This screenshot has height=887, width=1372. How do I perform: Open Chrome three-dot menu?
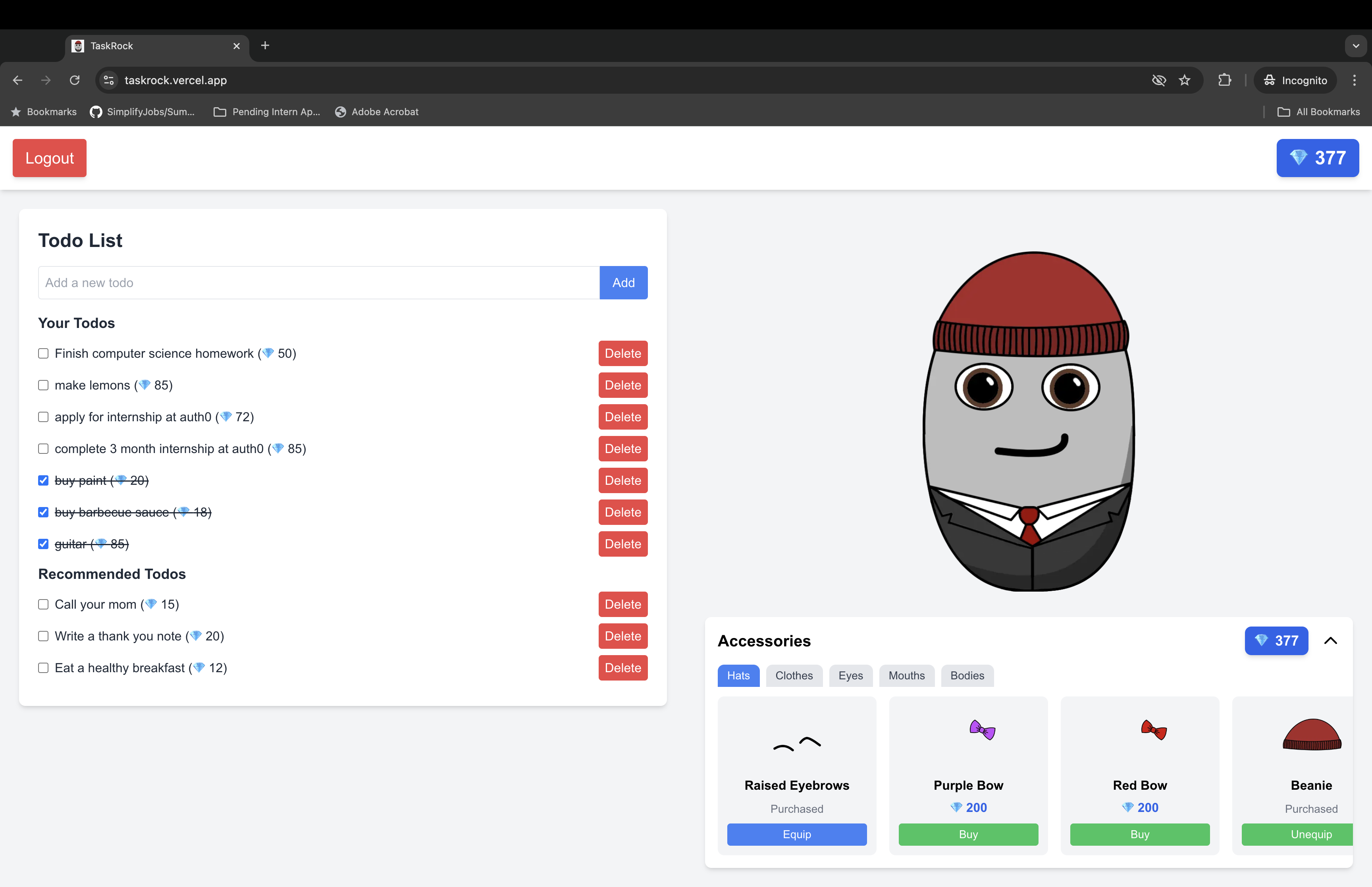pos(1354,80)
